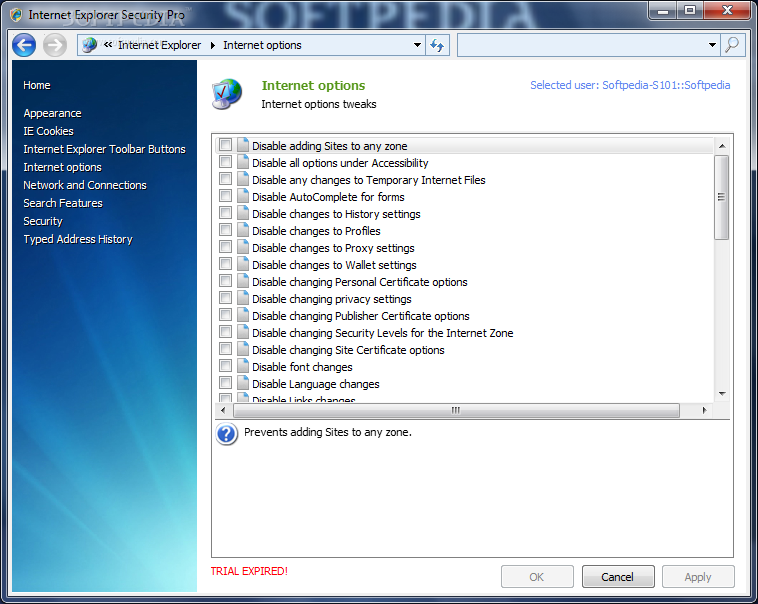This screenshot has height=604, width=758.
Task: Open the address bar dropdown arrow
Action: click(x=417, y=45)
